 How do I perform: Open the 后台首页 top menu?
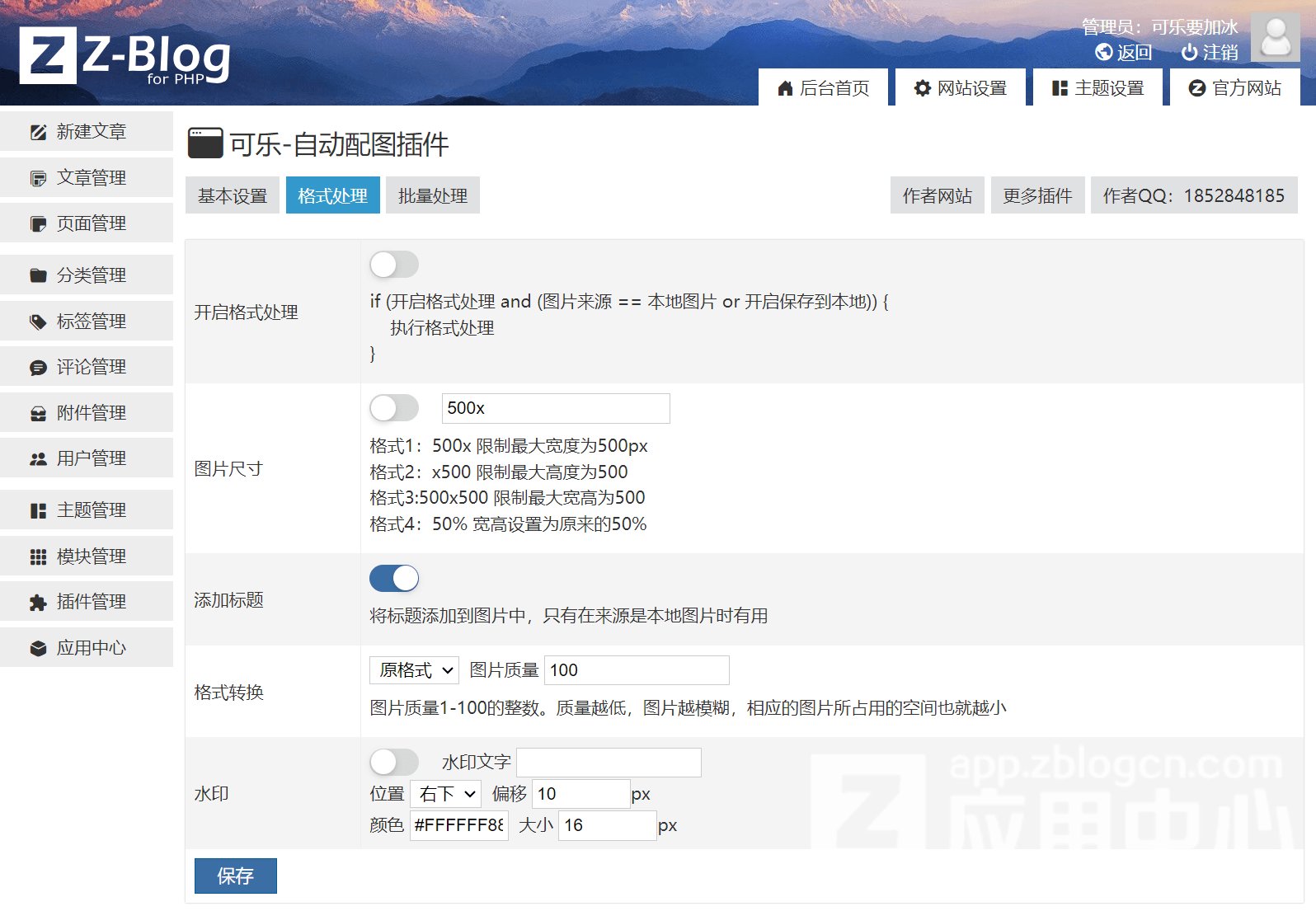pyautogui.click(x=823, y=87)
